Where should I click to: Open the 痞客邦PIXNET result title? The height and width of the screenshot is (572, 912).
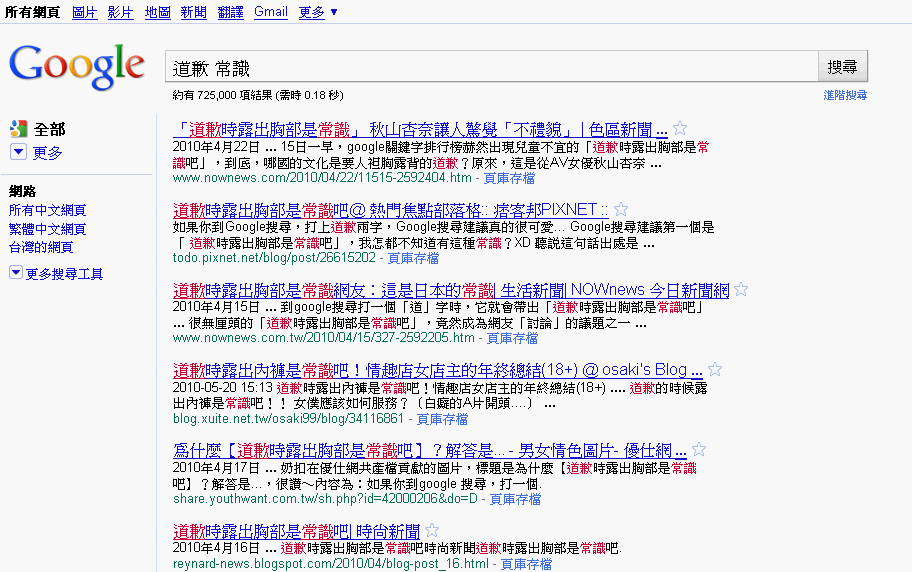coord(390,209)
